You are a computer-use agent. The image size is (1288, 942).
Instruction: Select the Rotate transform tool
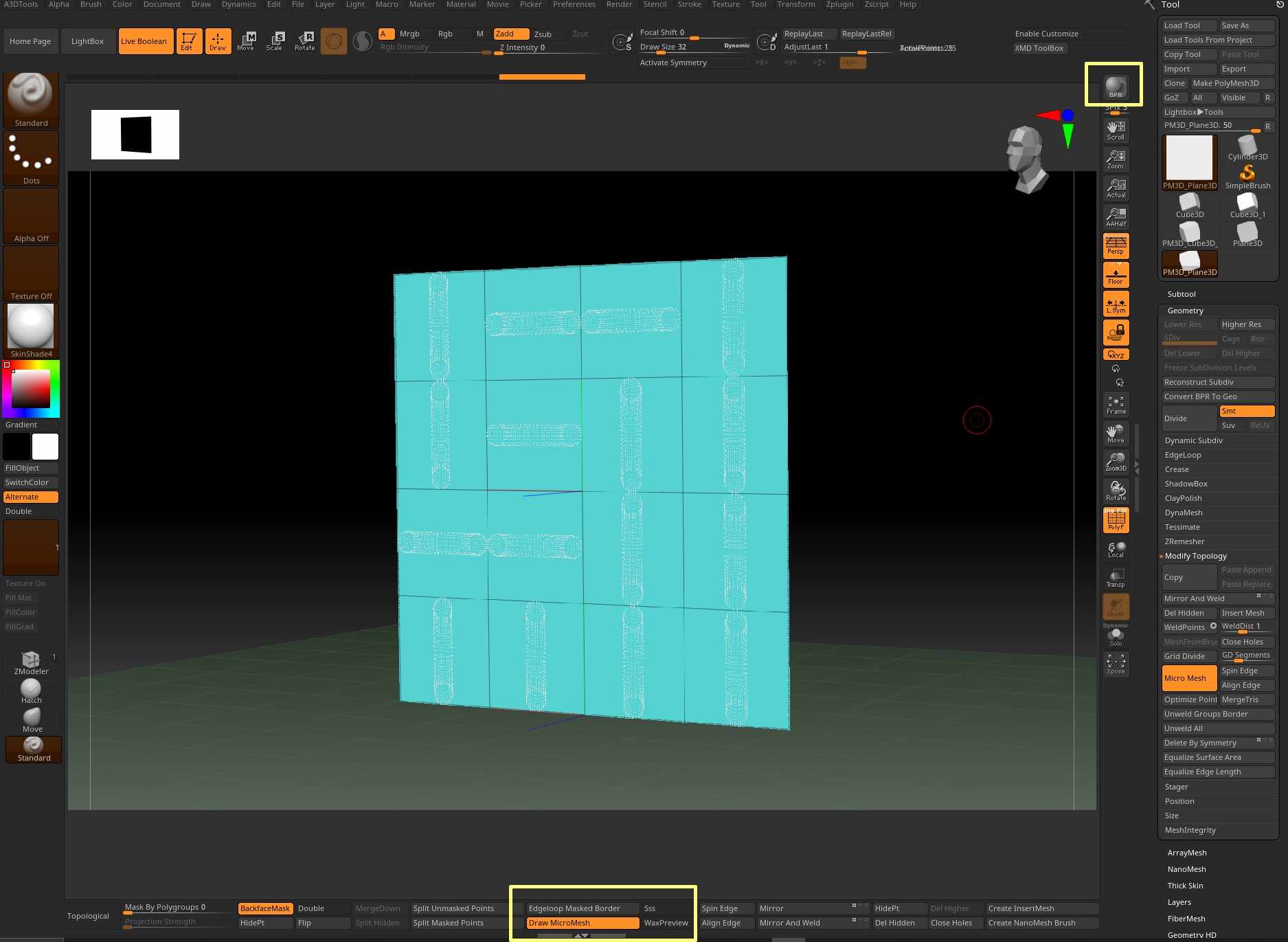tap(305, 41)
